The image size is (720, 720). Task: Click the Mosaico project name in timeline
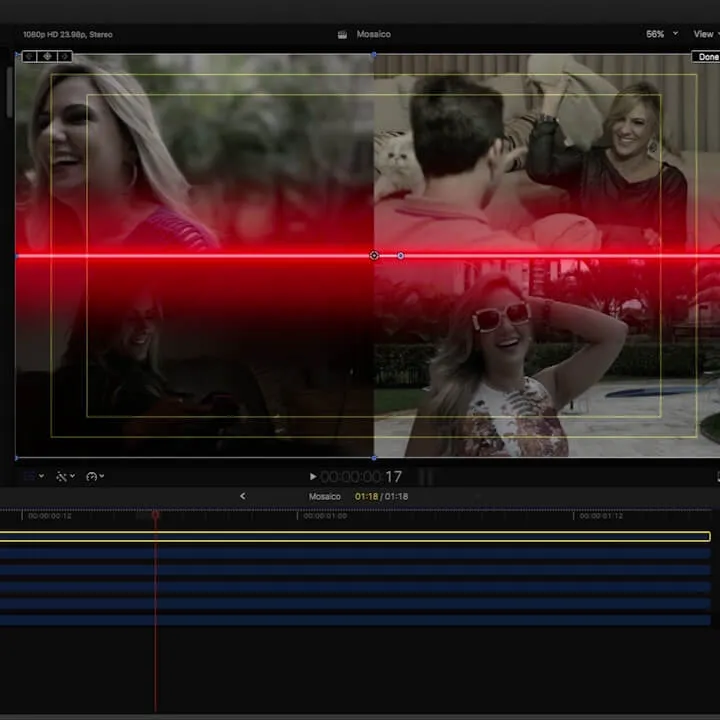tap(324, 496)
